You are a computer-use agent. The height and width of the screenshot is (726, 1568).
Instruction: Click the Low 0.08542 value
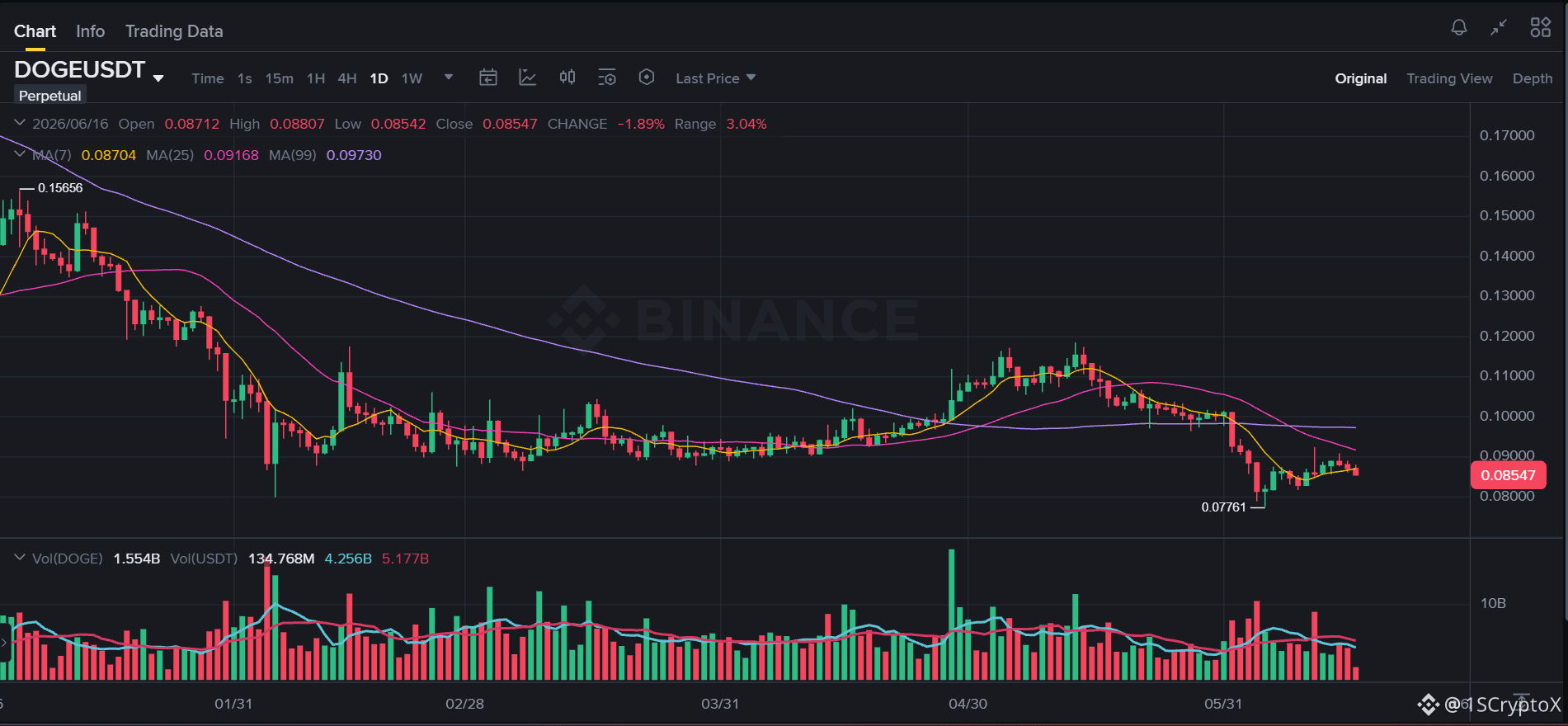point(398,124)
